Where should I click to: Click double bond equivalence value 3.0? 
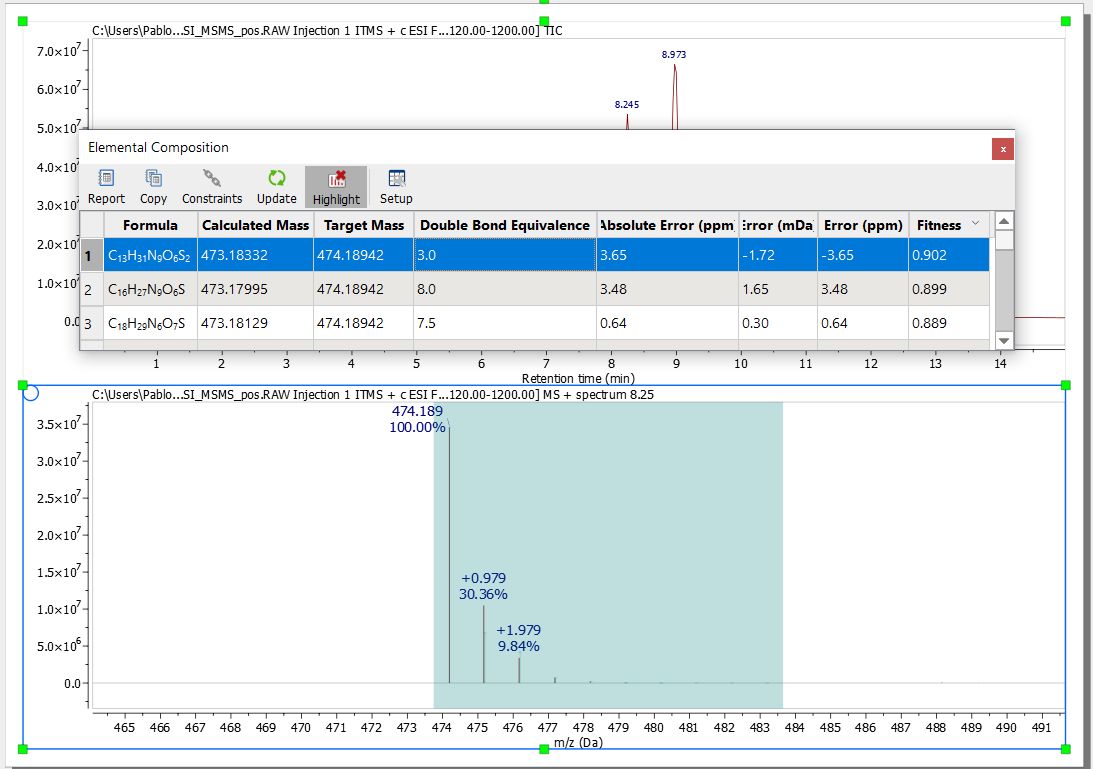[x=427, y=255]
